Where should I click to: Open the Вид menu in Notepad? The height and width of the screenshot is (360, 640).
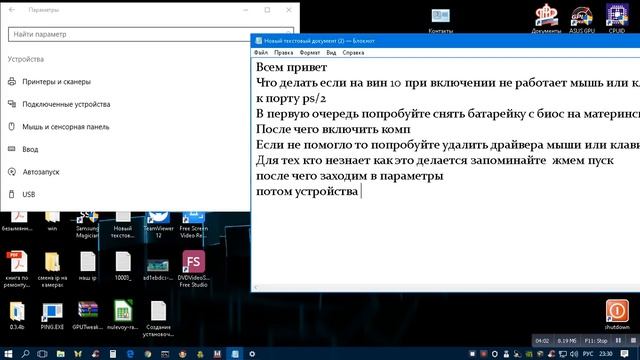(331, 53)
